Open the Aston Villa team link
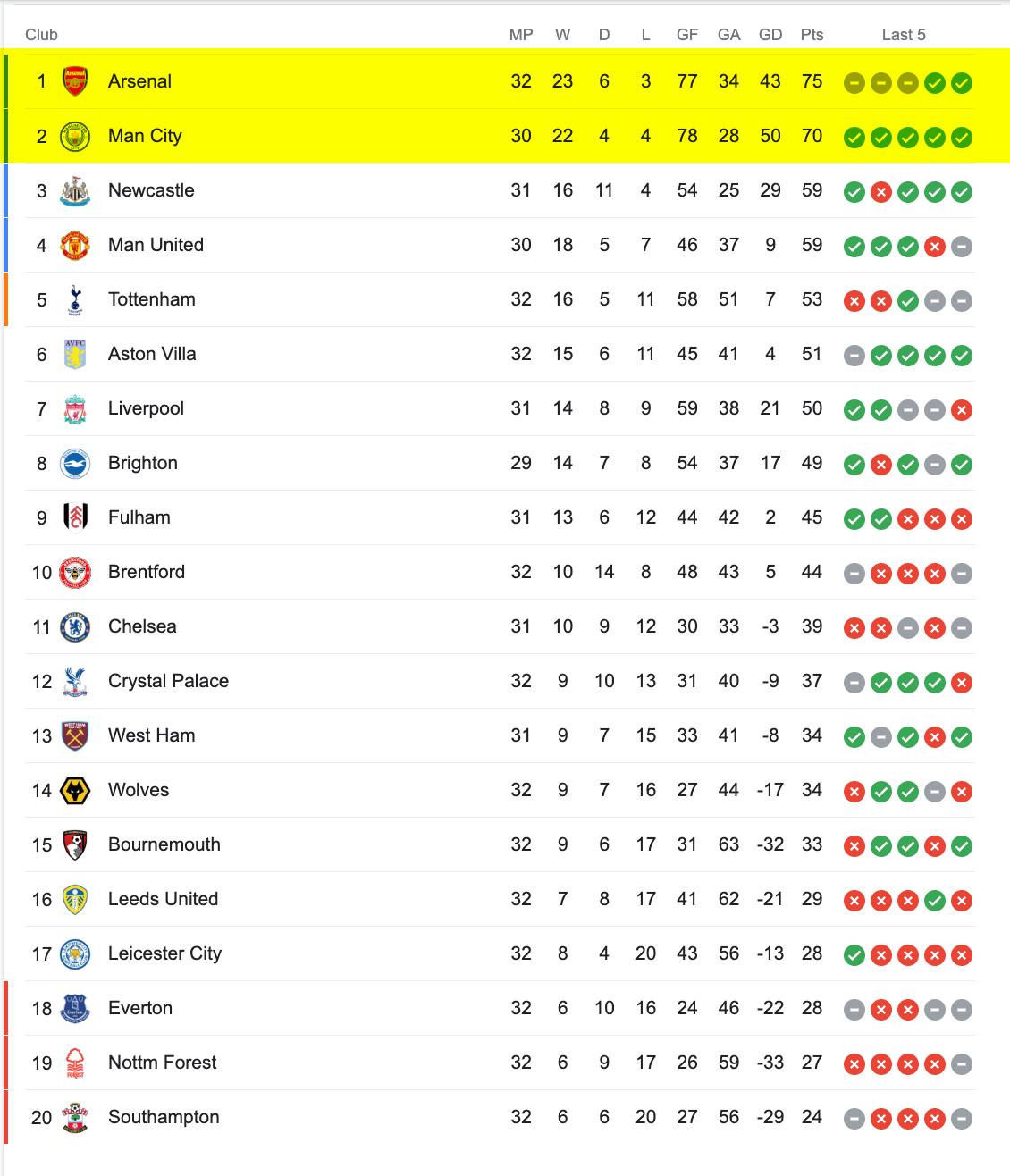The width and height of the screenshot is (1010, 1176). tap(152, 354)
